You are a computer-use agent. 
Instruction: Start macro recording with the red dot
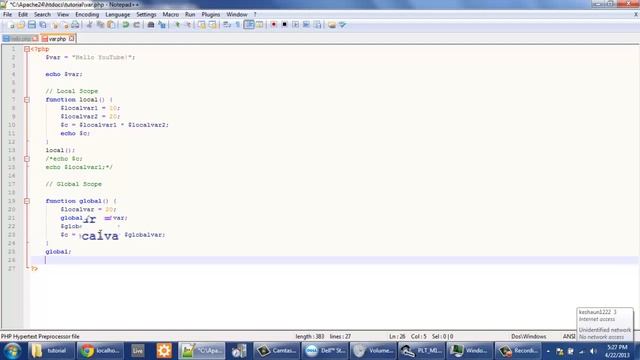pyautogui.click(x=273, y=25)
